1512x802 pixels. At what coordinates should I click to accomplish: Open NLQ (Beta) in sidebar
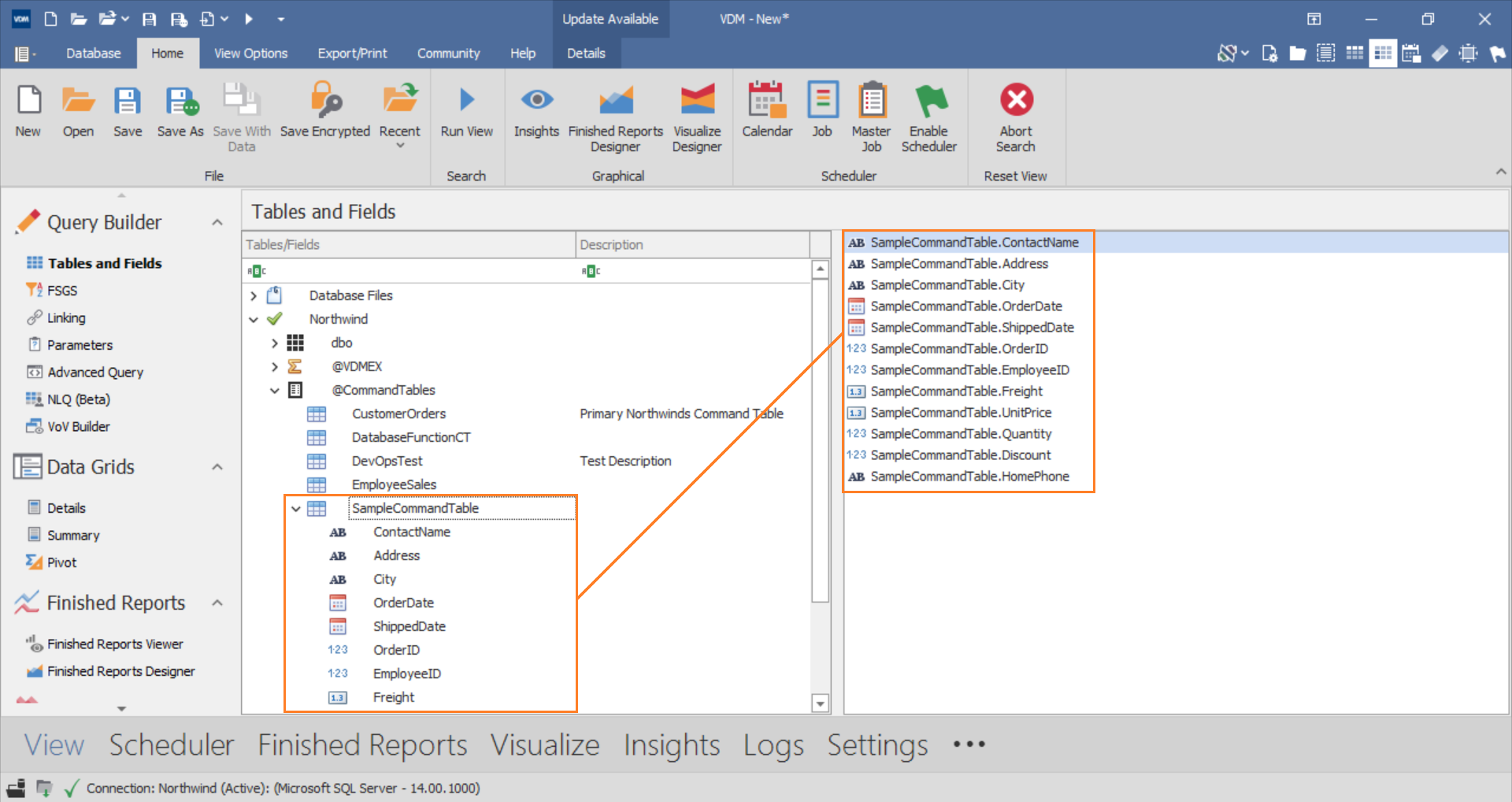tap(78, 399)
